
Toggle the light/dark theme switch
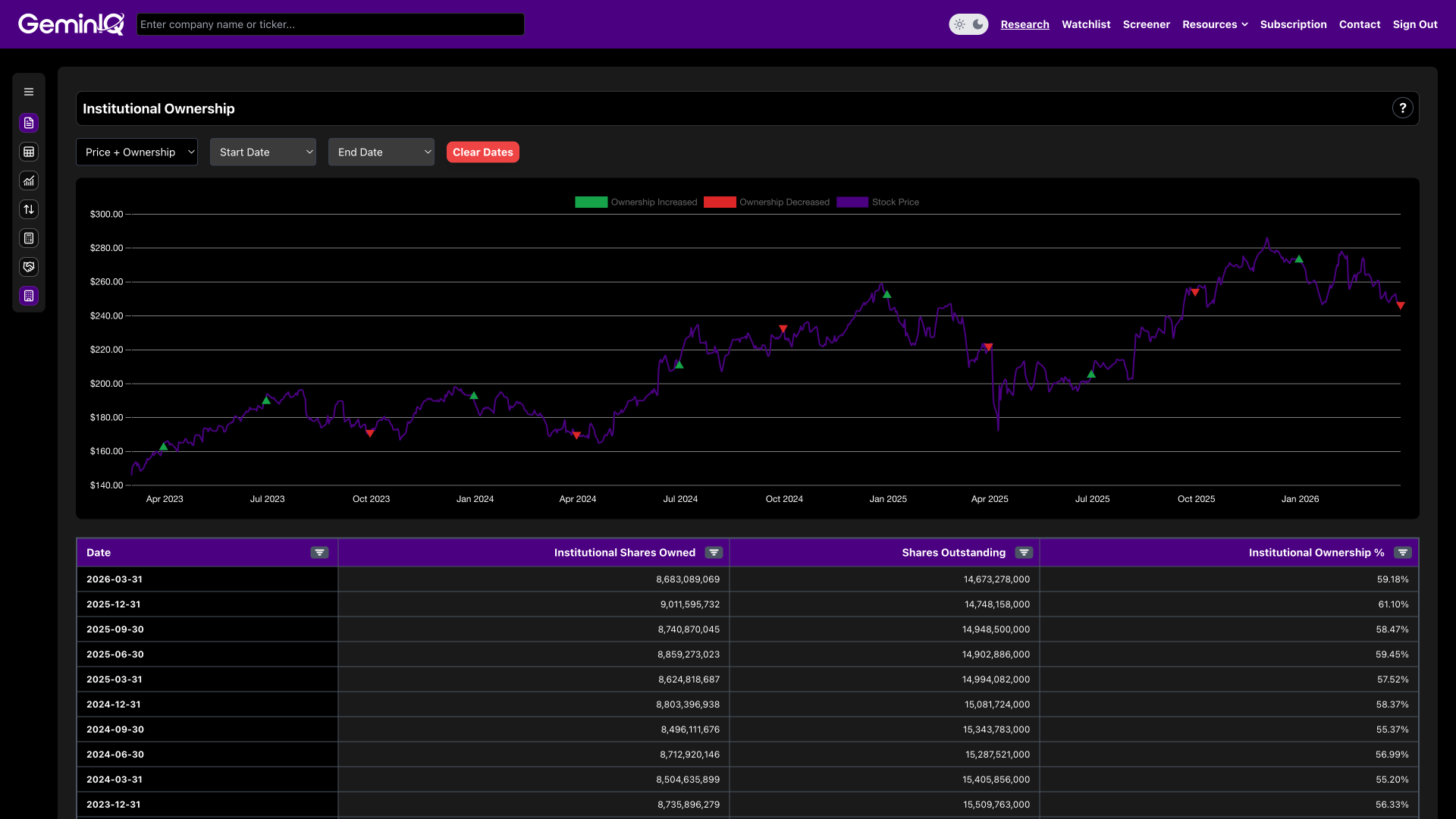pos(968,24)
